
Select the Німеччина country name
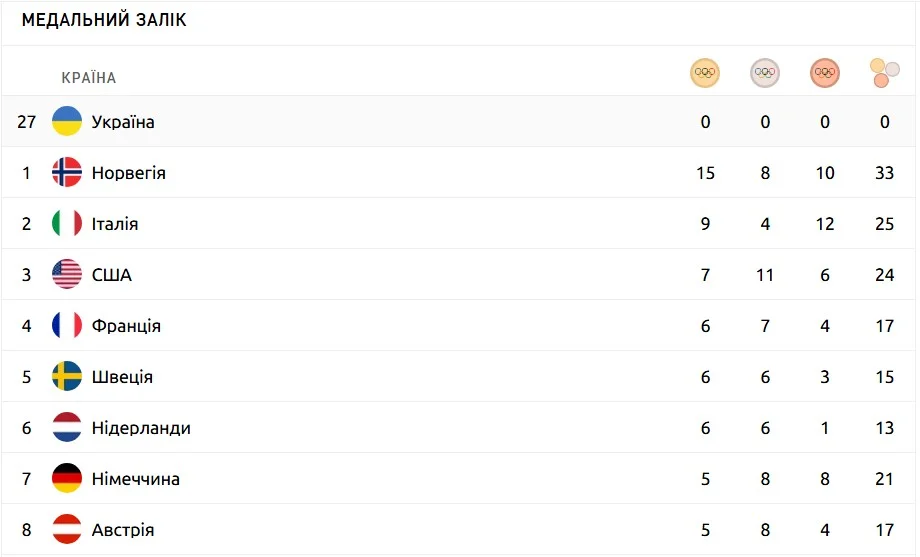tap(136, 479)
